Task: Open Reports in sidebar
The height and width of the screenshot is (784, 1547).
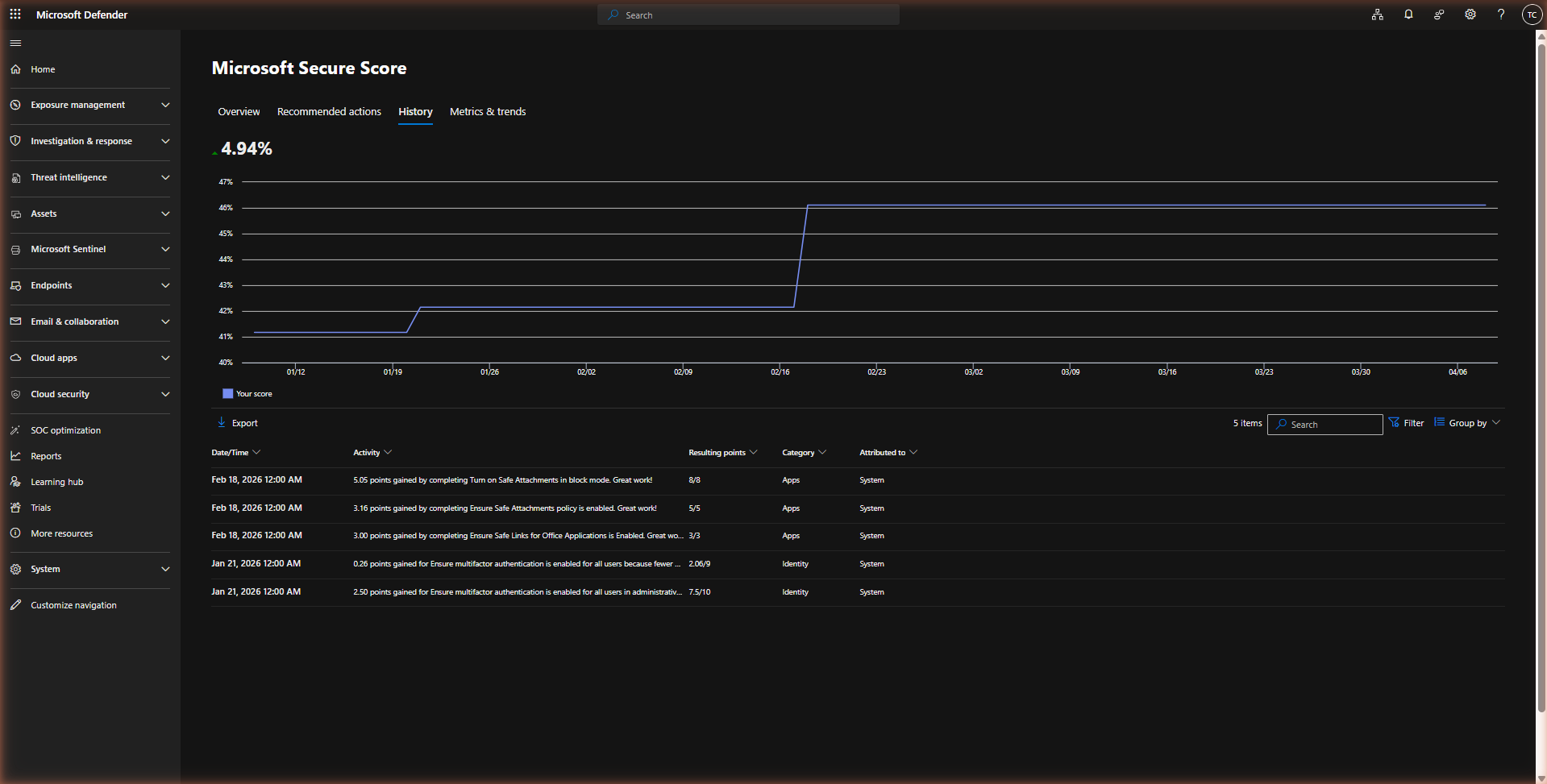Action: [46, 456]
